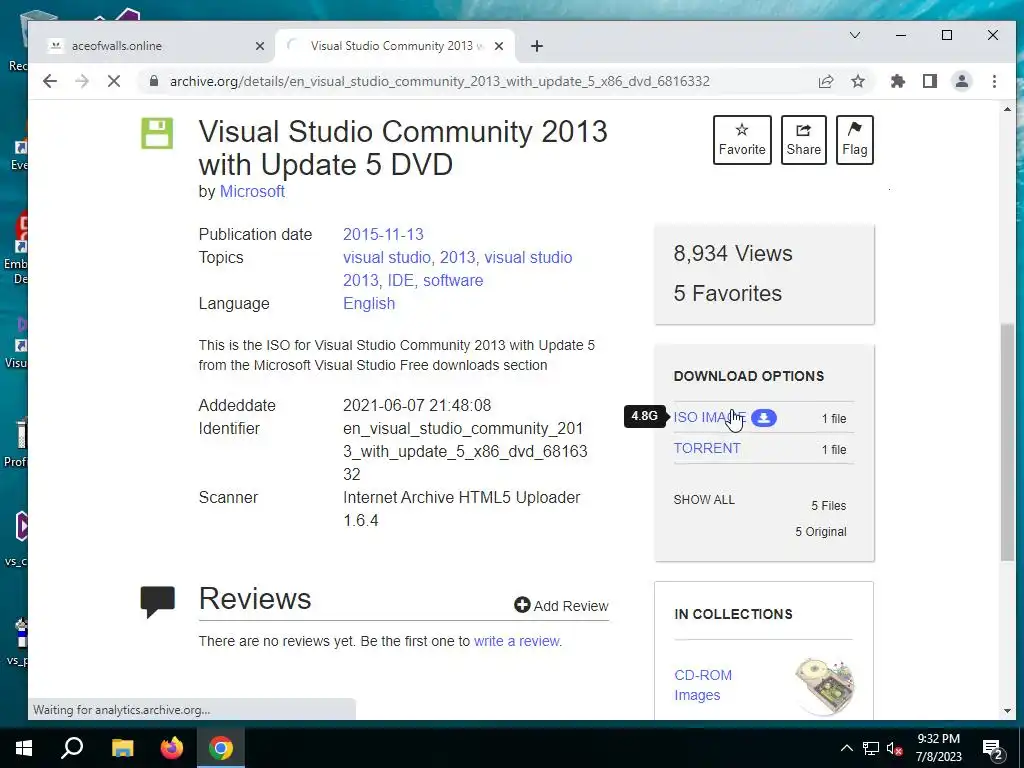Close the Visual Studio Community 2013 tab
Screen dimensions: 1024x768
pyautogui.click(x=499, y=46)
